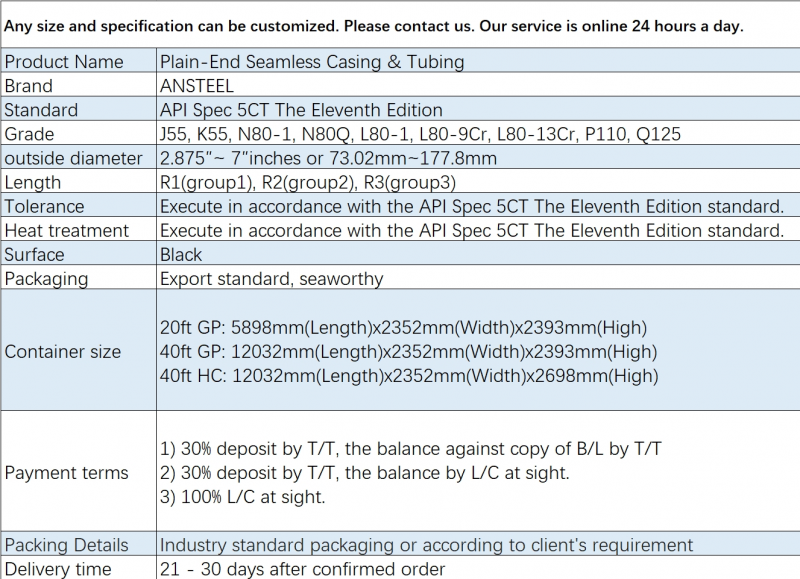Click the "Heat treatment" label cell
Viewport: 800px width, 579px height.
pos(67,230)
